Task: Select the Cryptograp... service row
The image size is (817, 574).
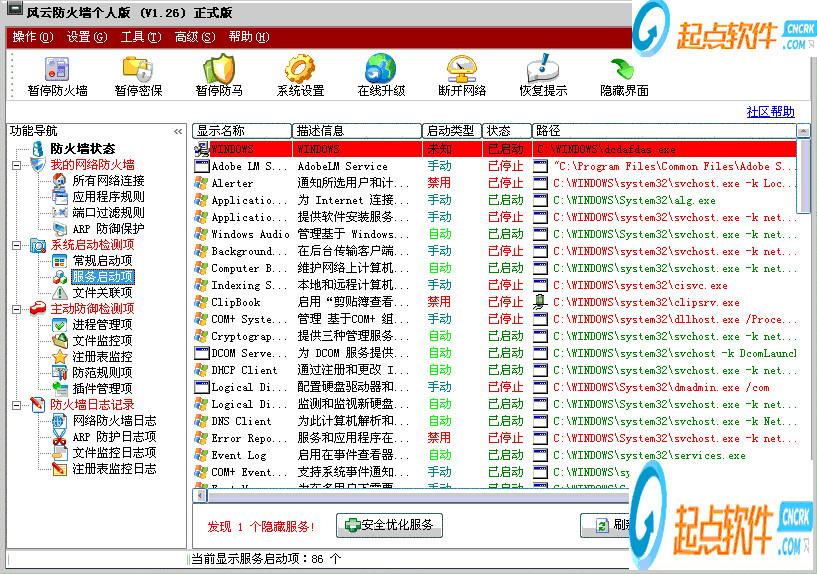Action: pos(494,336)
